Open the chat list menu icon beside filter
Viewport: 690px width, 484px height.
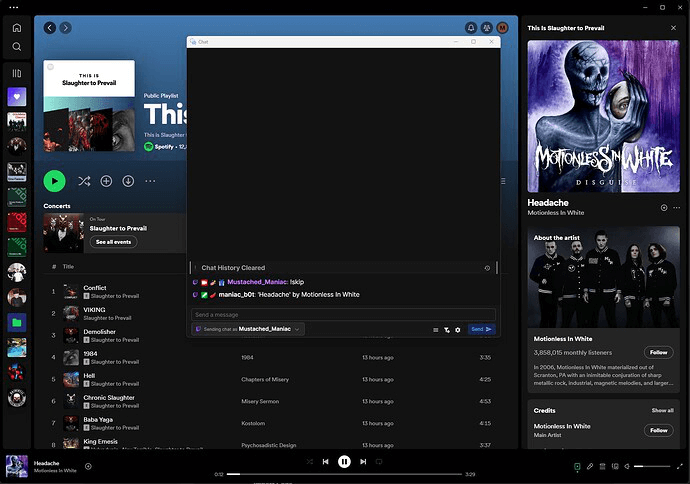click(436, 330)
